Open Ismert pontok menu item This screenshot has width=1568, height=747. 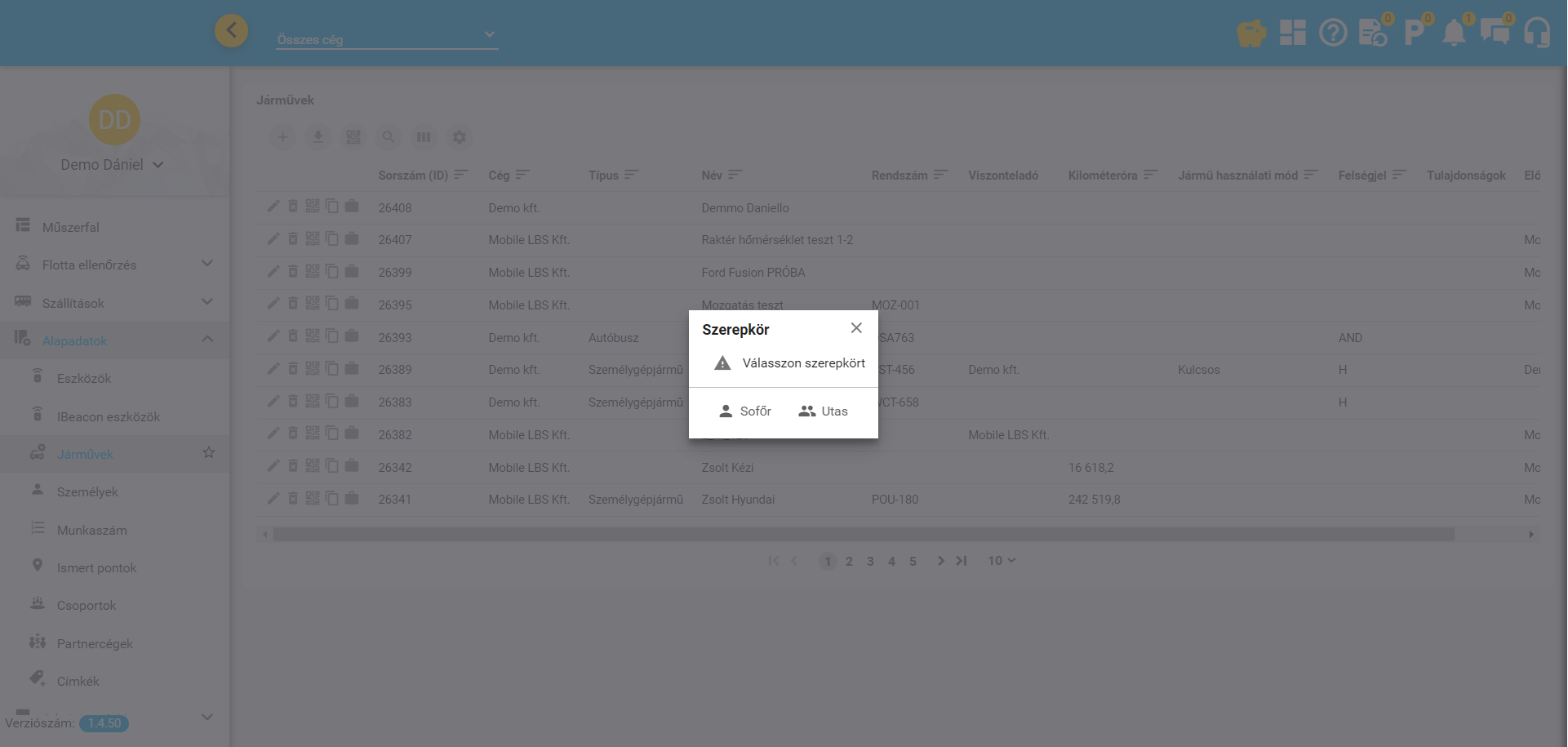pos(96,568)
